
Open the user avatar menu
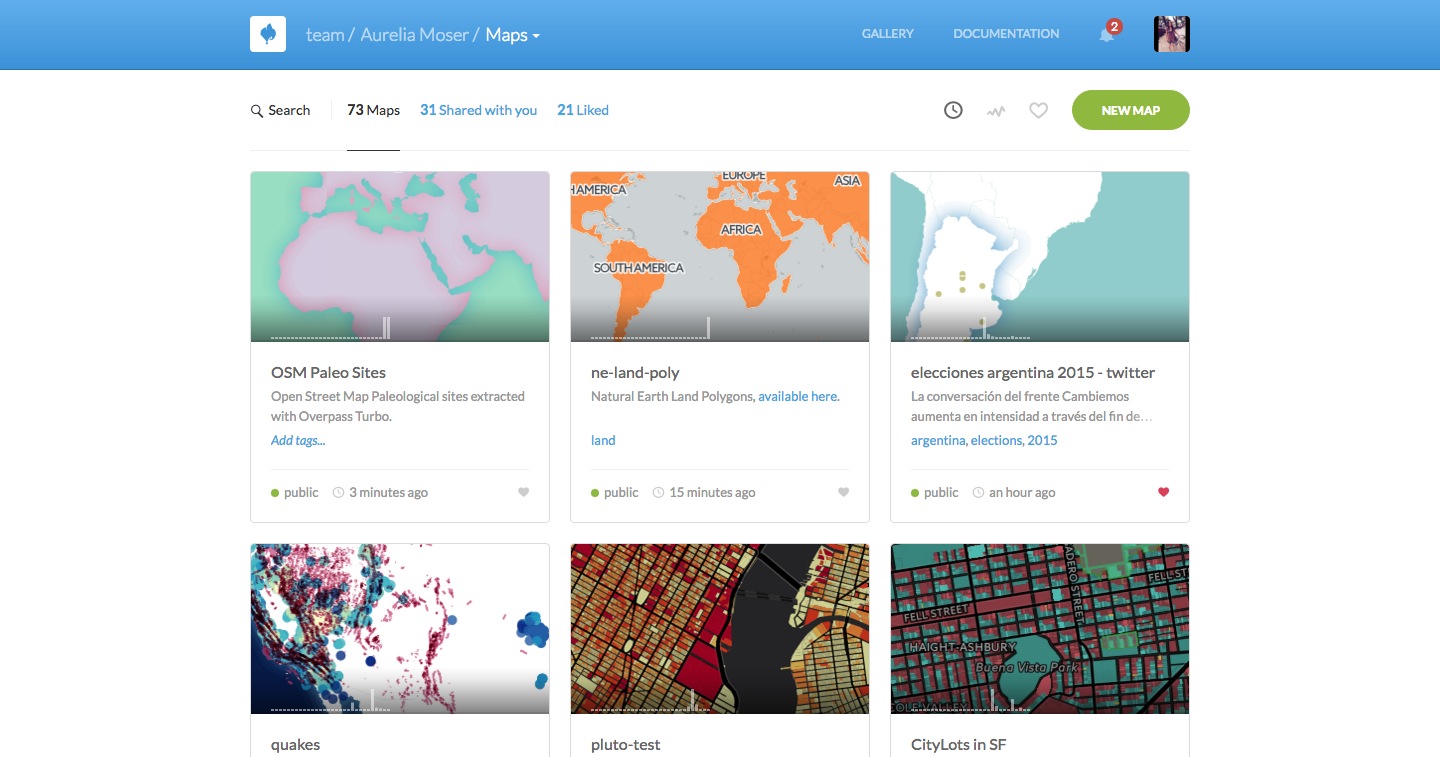click(x=1172, y=34)
